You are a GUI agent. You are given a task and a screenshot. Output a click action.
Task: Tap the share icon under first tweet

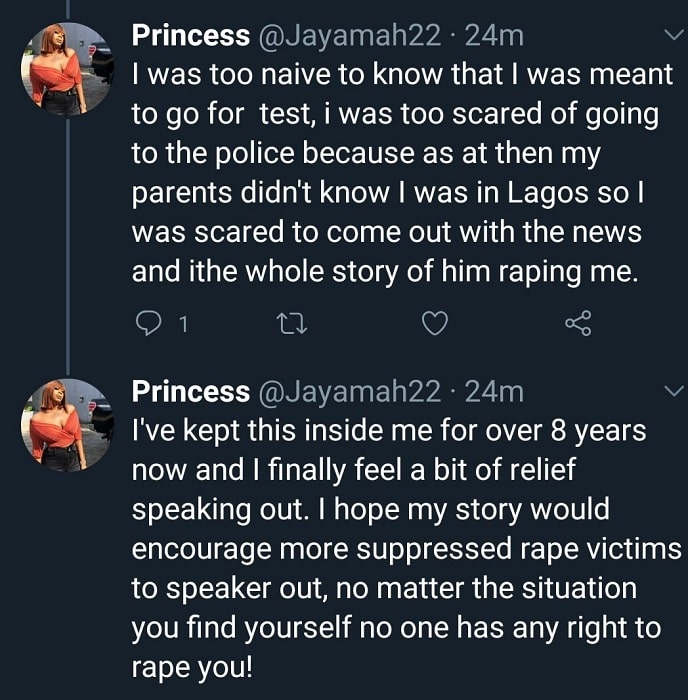tap(578, 323)
